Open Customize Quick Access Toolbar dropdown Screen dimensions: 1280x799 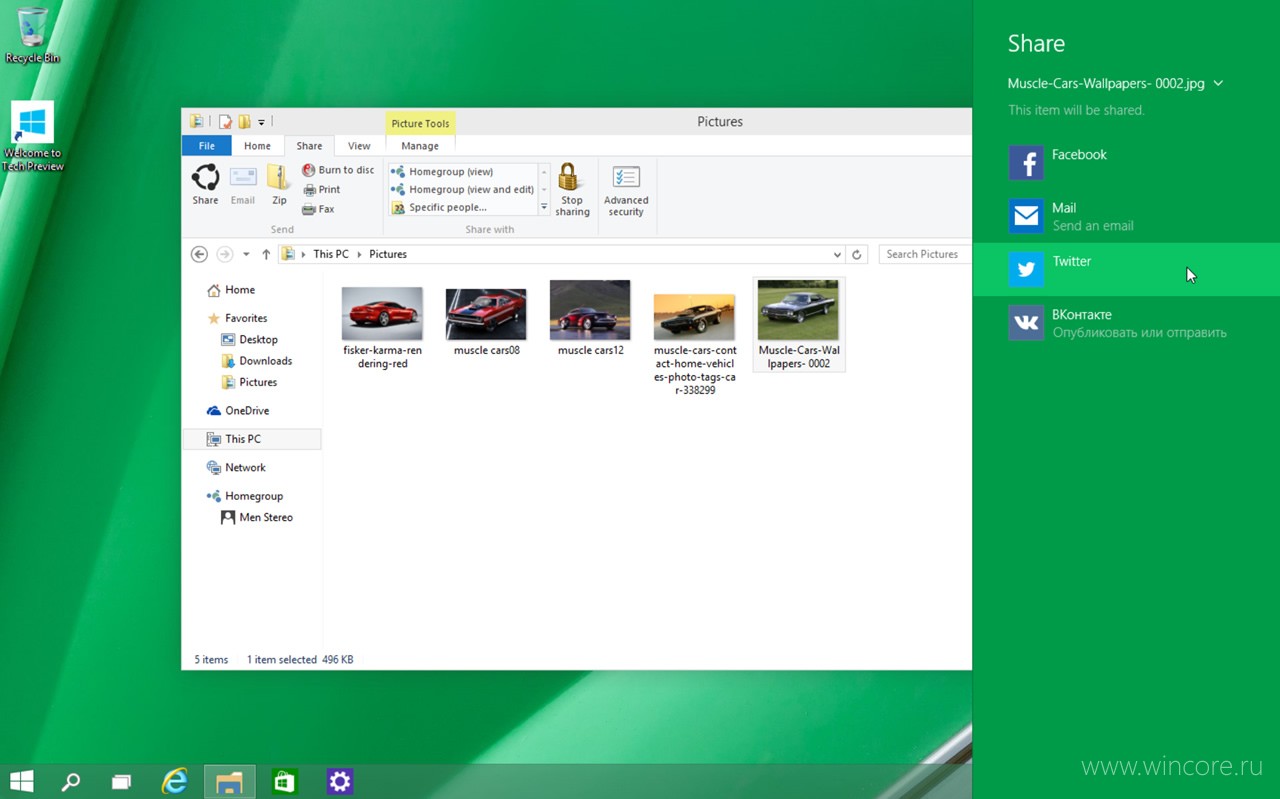click(262, 122)
